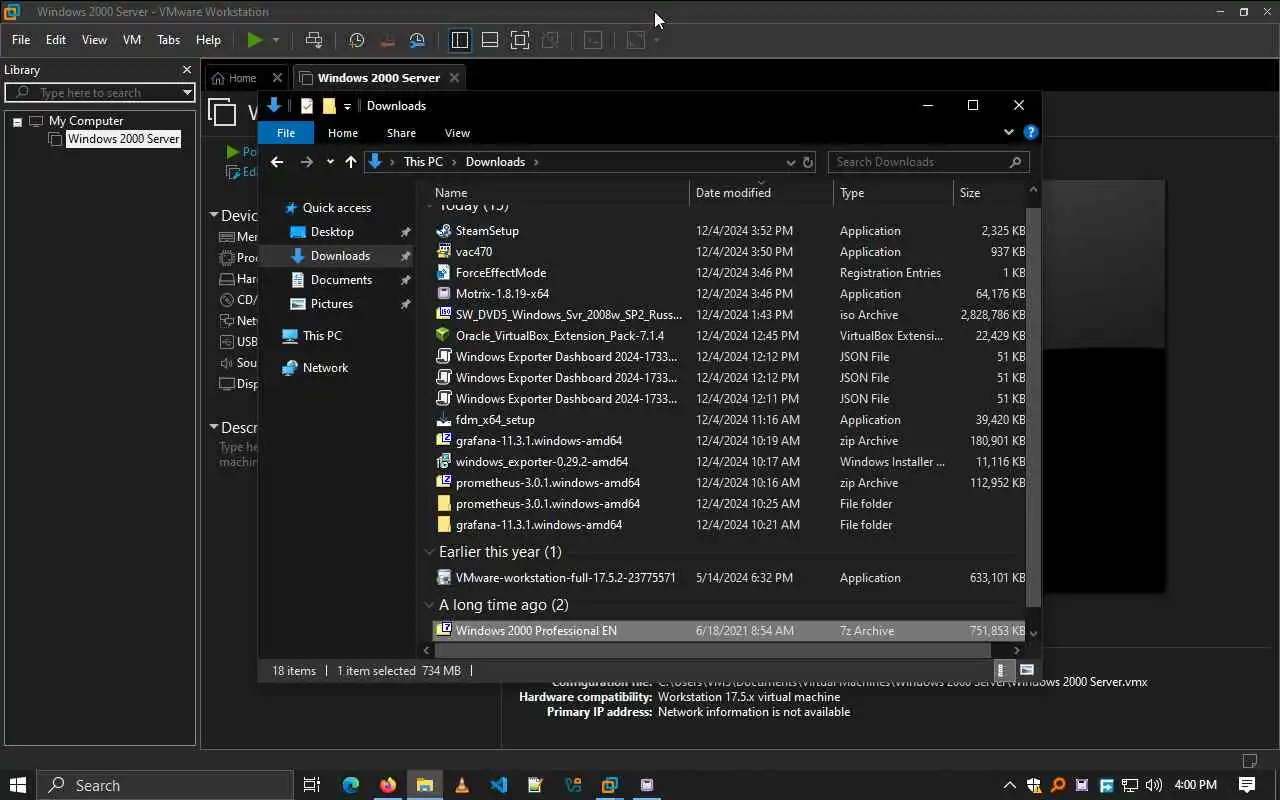Open the Explorer Home ribbon tab
The width and height of the screenshot is (1280, 800).
[343, 133]
